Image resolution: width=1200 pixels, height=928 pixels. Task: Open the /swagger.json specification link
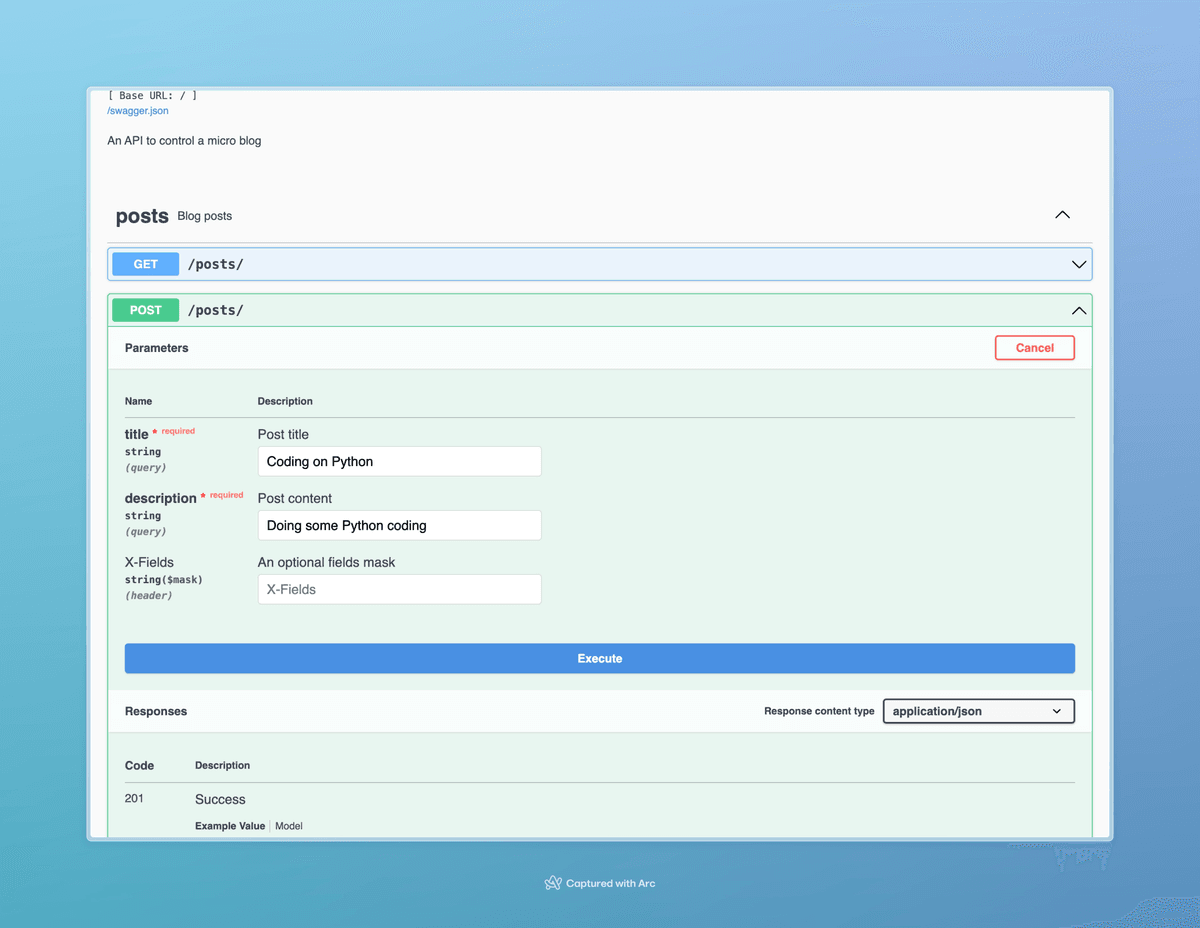(x=137, y=111)
